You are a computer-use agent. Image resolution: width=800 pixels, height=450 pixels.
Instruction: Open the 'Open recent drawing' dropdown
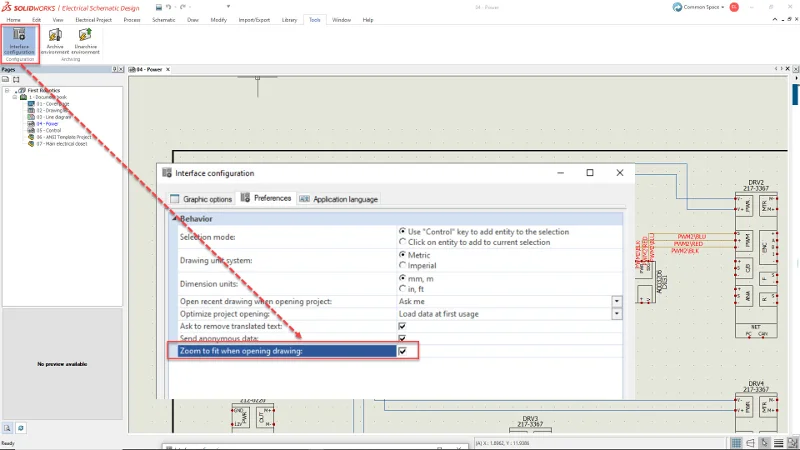click(616, 301)
